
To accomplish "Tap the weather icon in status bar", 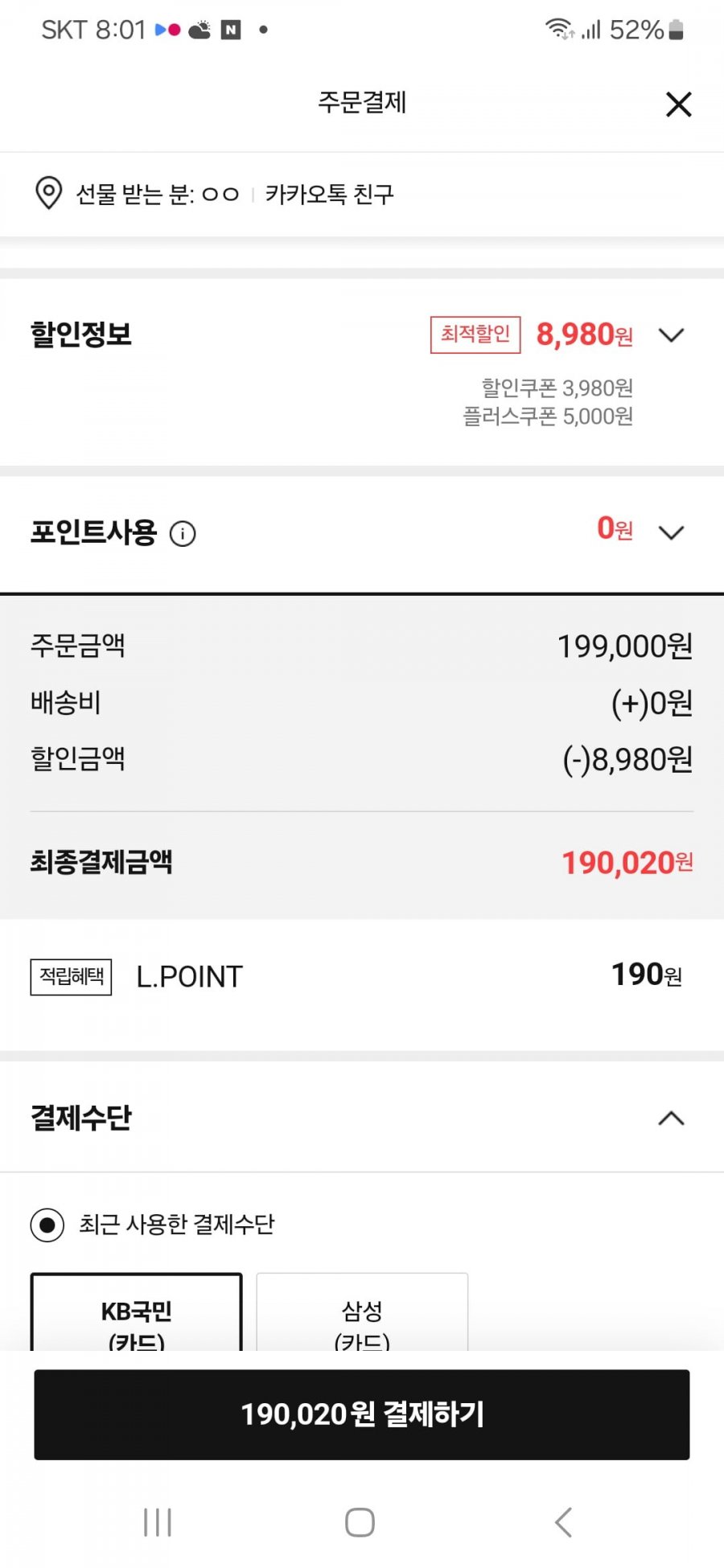I will 200,31.
